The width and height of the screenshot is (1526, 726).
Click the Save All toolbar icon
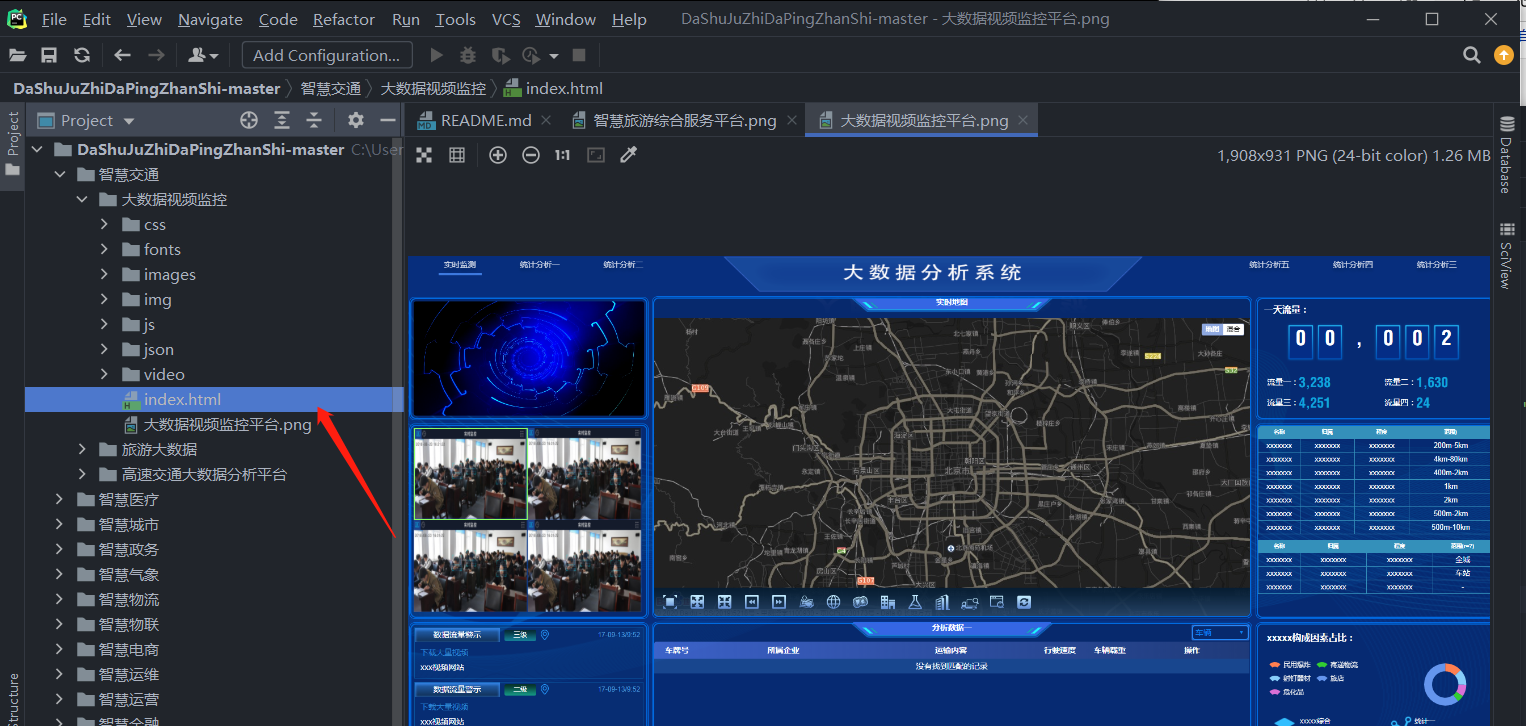tap(49, 56)
